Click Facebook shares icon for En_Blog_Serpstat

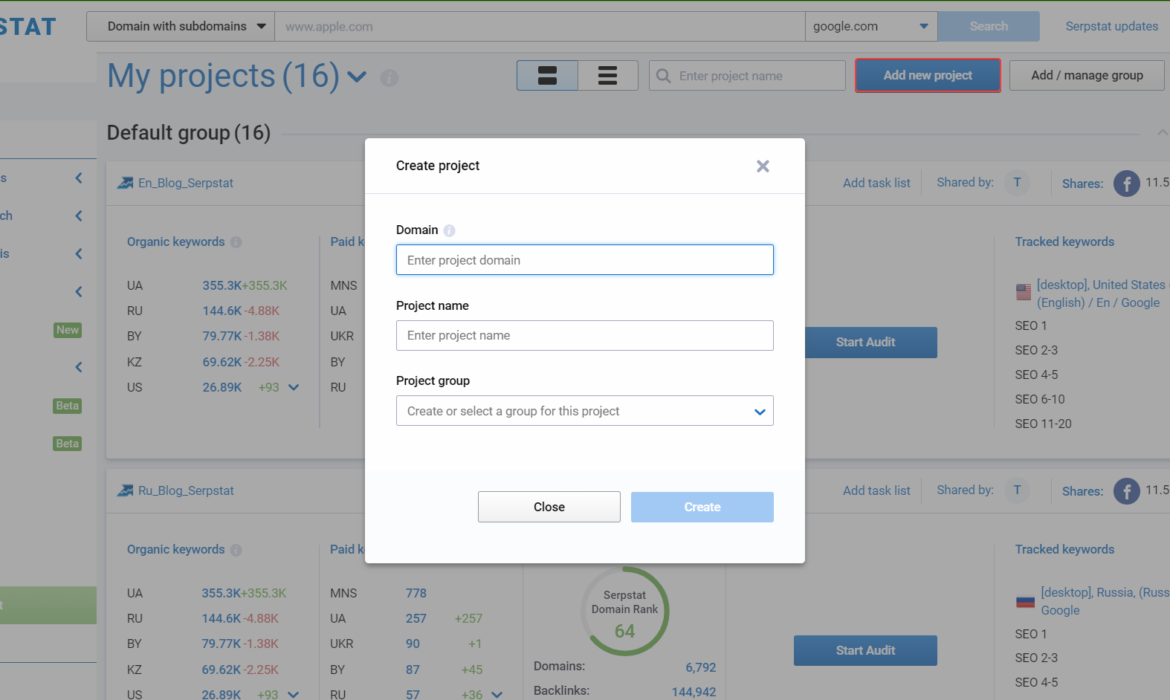click(1127, 183)
